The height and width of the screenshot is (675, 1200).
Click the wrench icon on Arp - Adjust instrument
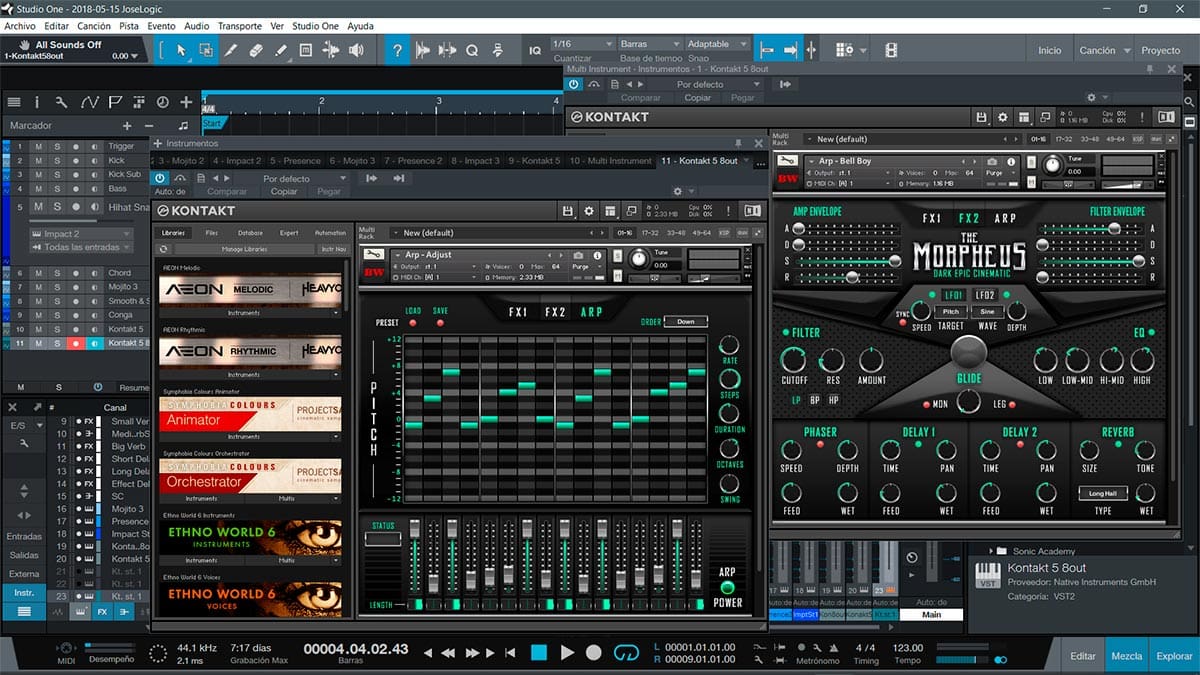point(374,255)
